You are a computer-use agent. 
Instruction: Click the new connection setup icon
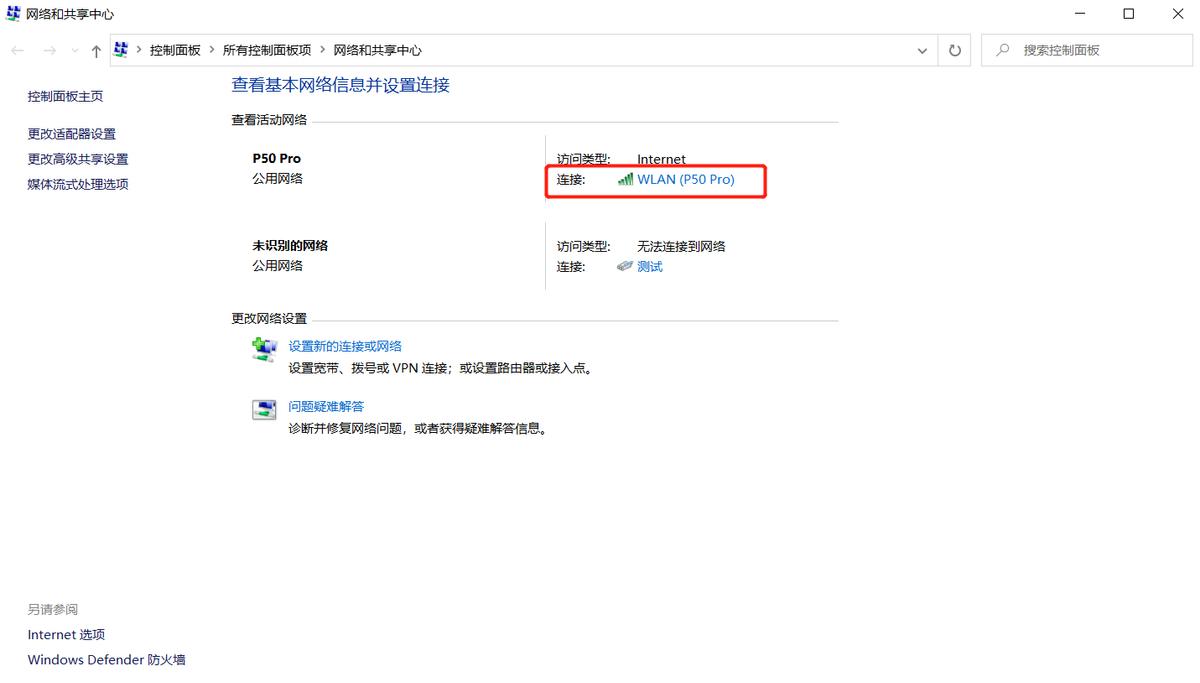(263, 349)
